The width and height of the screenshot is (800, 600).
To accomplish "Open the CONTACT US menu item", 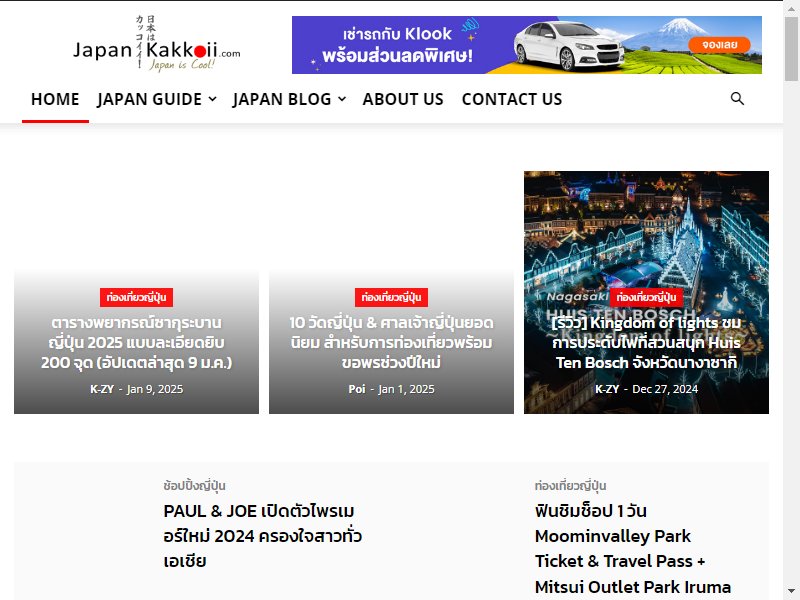I will point(512,99).
